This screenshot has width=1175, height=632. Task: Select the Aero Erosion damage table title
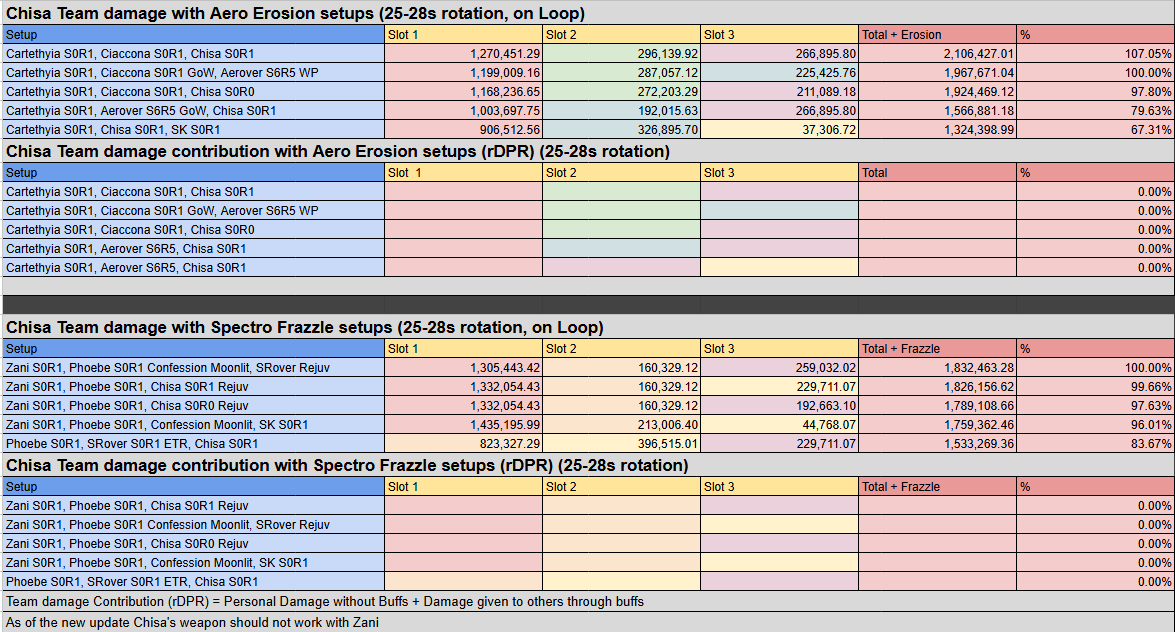pyautogui.click(x=295, y=13)
